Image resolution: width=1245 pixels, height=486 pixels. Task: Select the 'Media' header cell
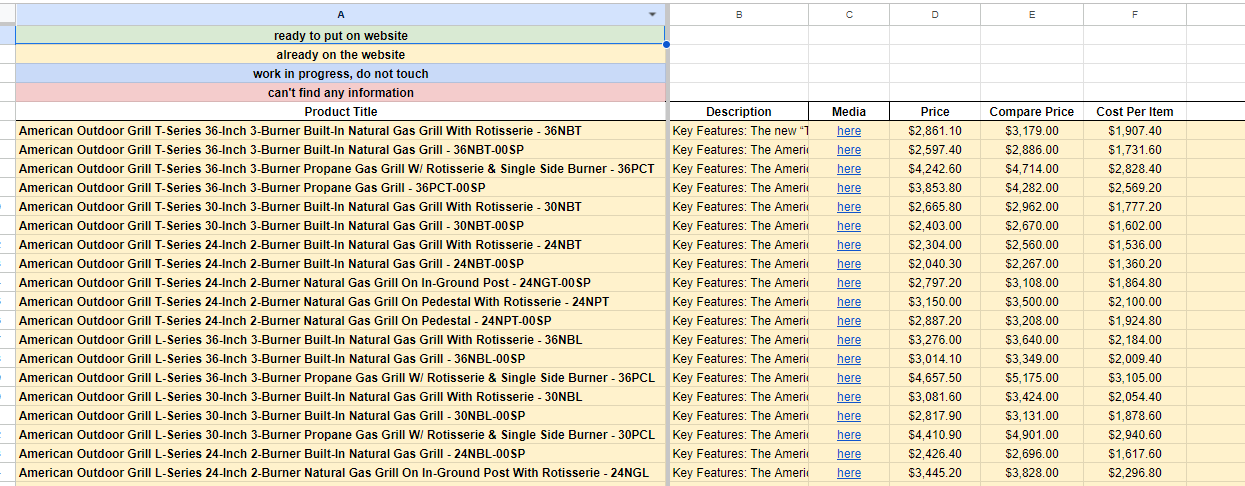click(849, 112)
